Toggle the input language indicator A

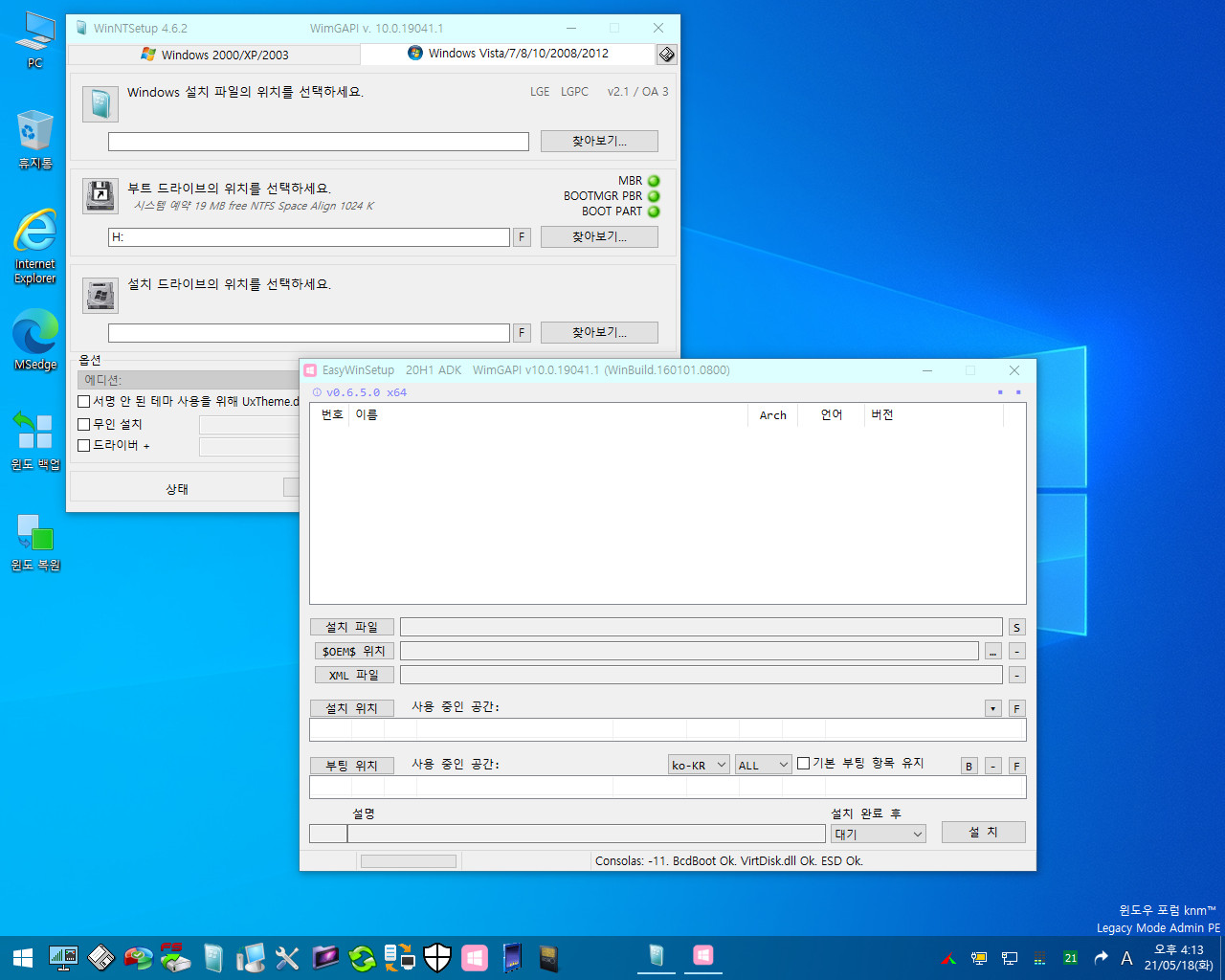pyautogui.click(x=1126, y=958)
